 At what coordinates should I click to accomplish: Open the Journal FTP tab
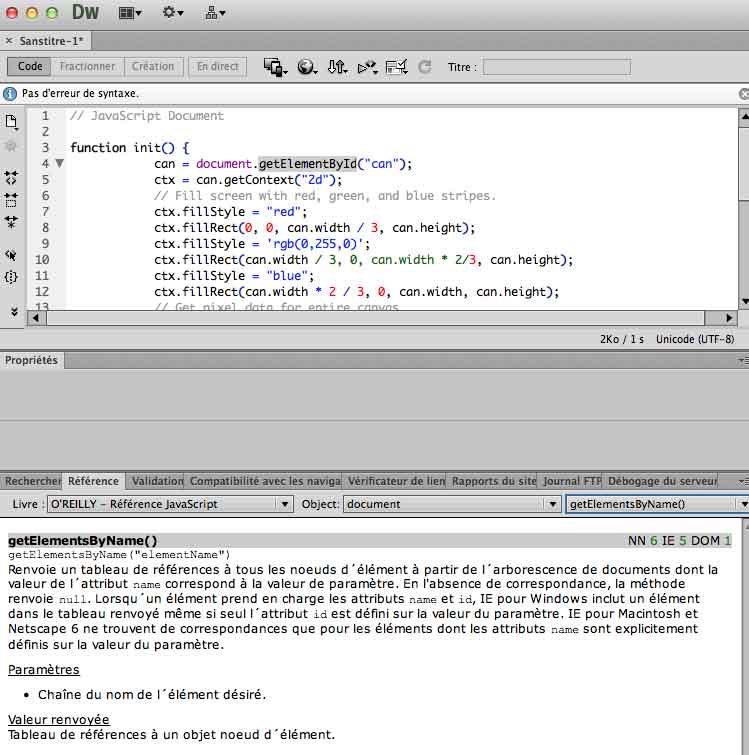(572, 481)
